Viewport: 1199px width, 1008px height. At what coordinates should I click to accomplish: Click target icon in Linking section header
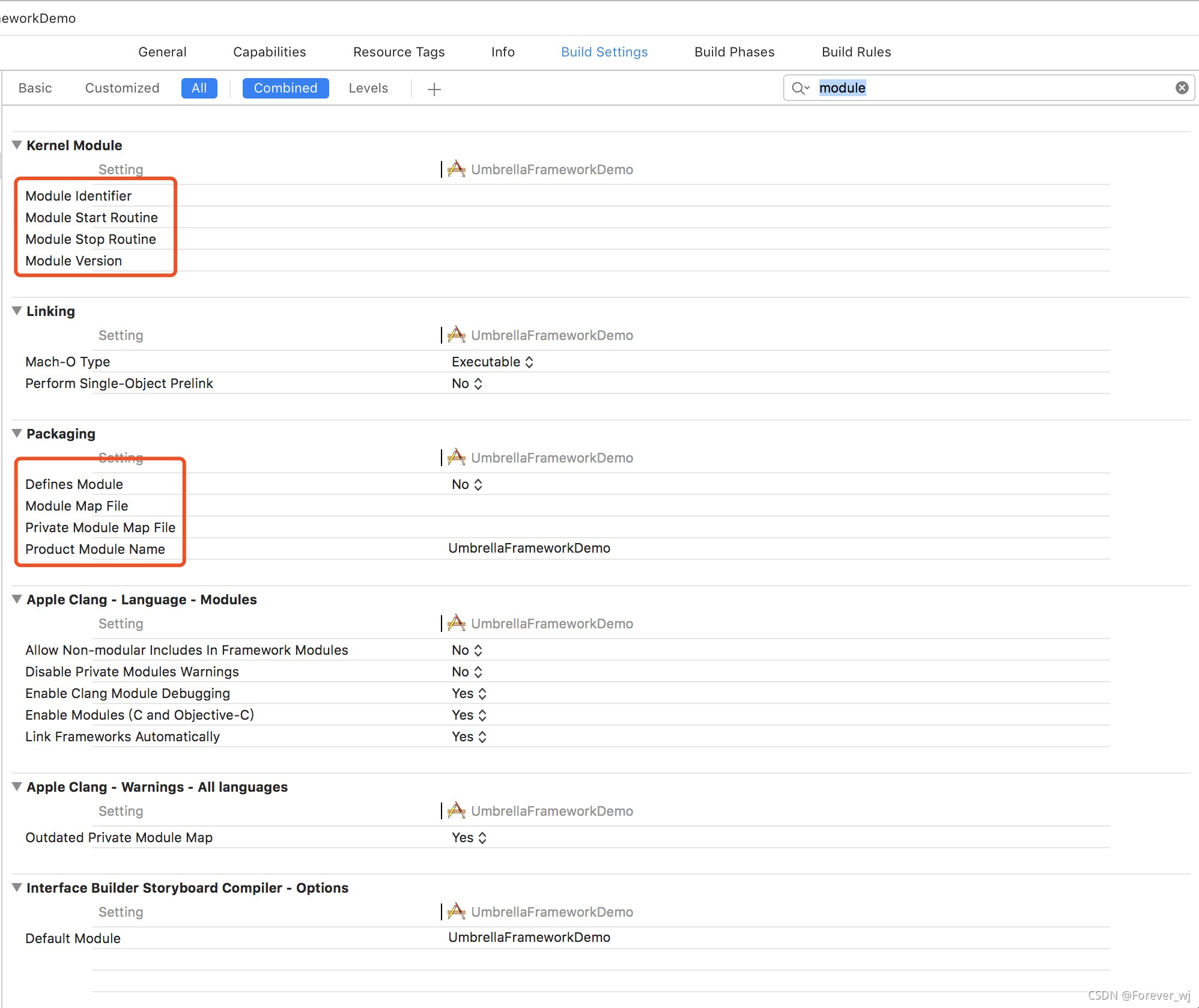point(457,335)
